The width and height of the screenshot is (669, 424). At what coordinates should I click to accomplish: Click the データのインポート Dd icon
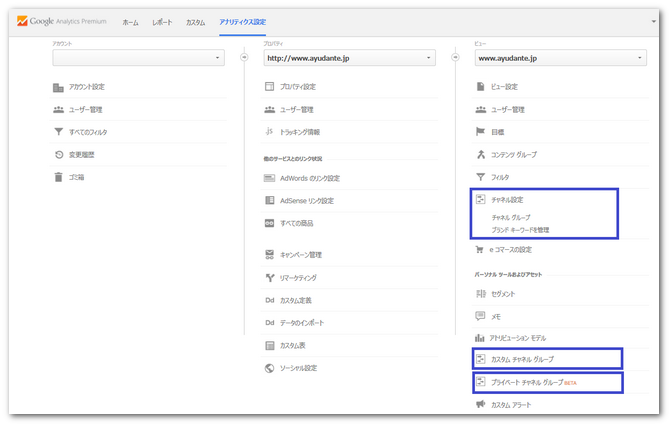[x=269, y=323]
